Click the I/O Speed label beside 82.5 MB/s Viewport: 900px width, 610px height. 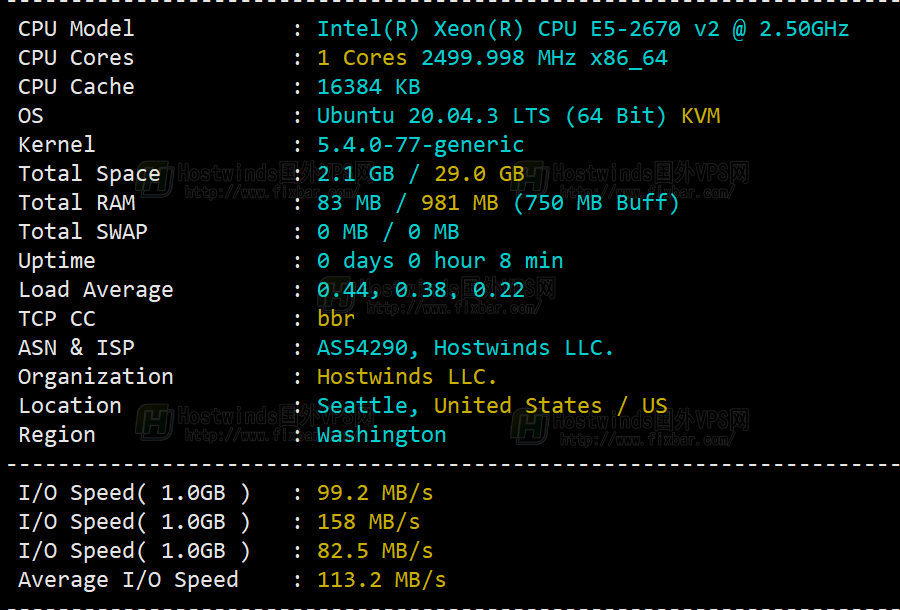[x=135, y=551]
